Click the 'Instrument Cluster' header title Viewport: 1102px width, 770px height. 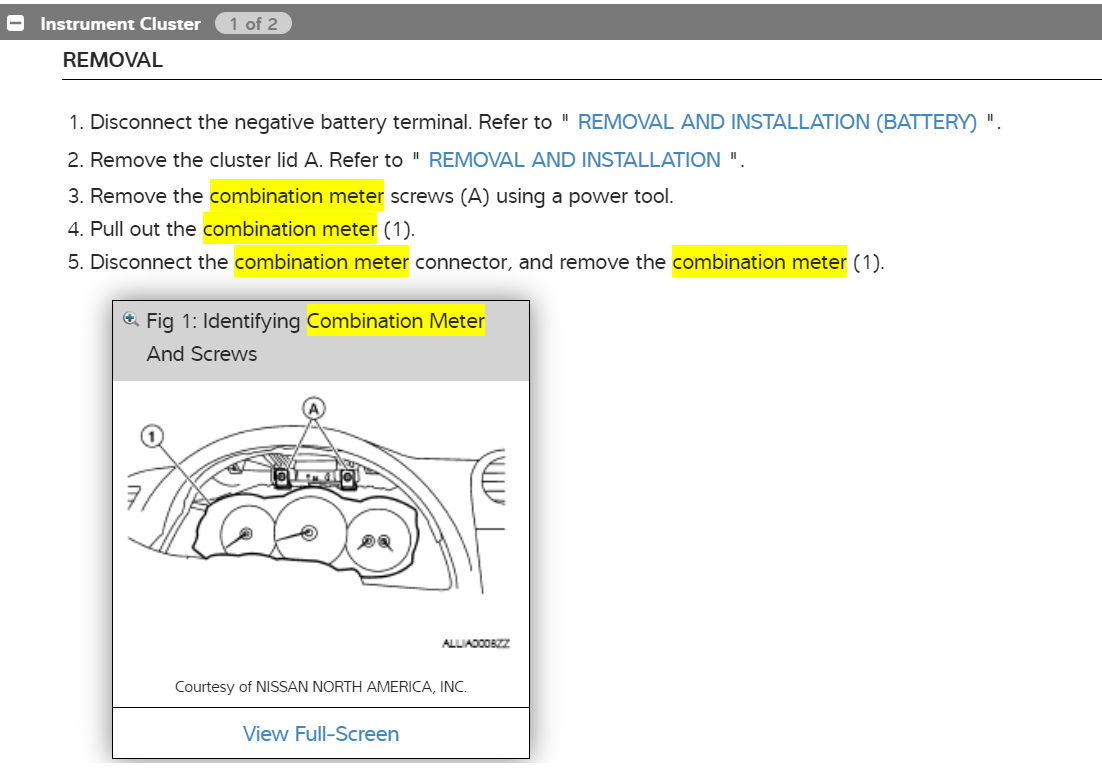[120, 24]
